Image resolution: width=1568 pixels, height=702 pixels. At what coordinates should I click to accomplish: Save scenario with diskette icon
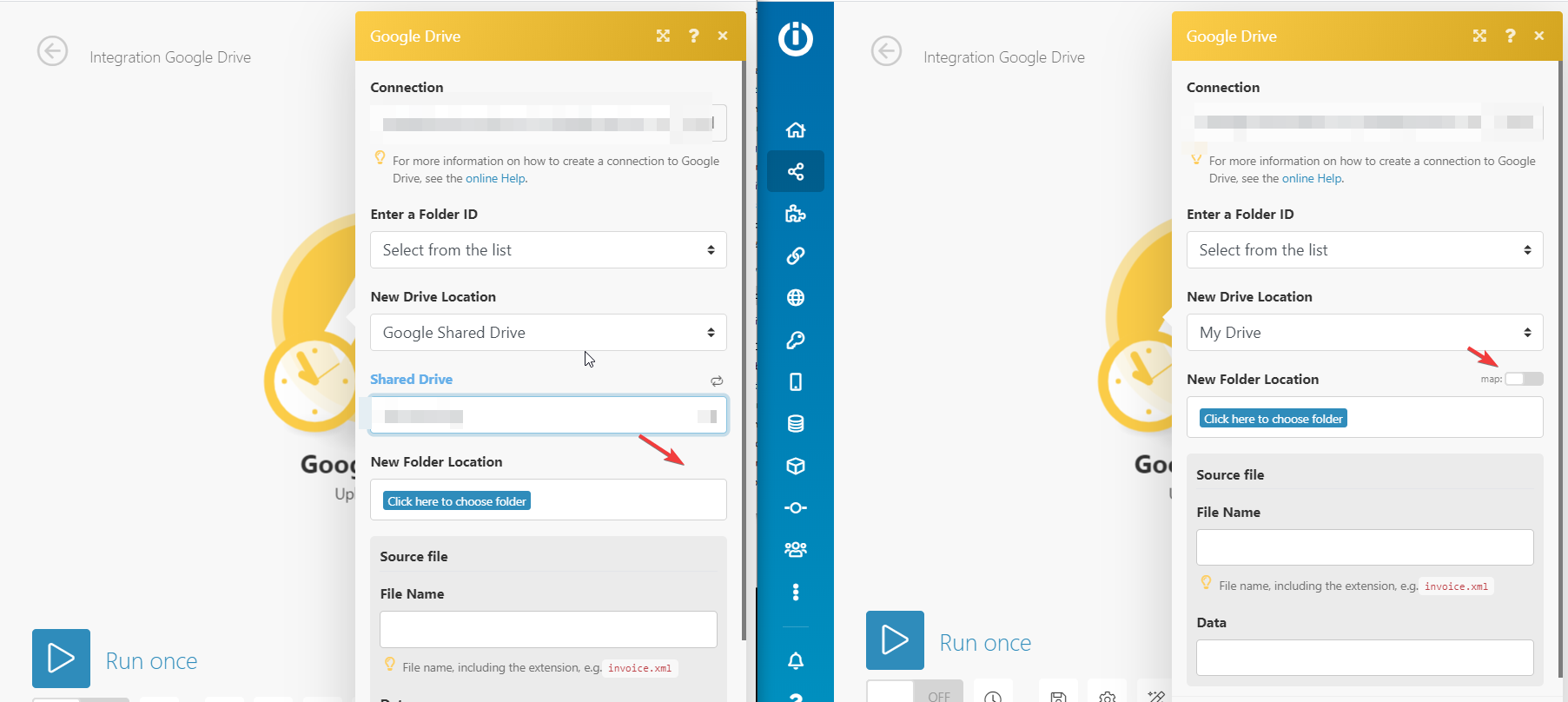point(1058,695)
